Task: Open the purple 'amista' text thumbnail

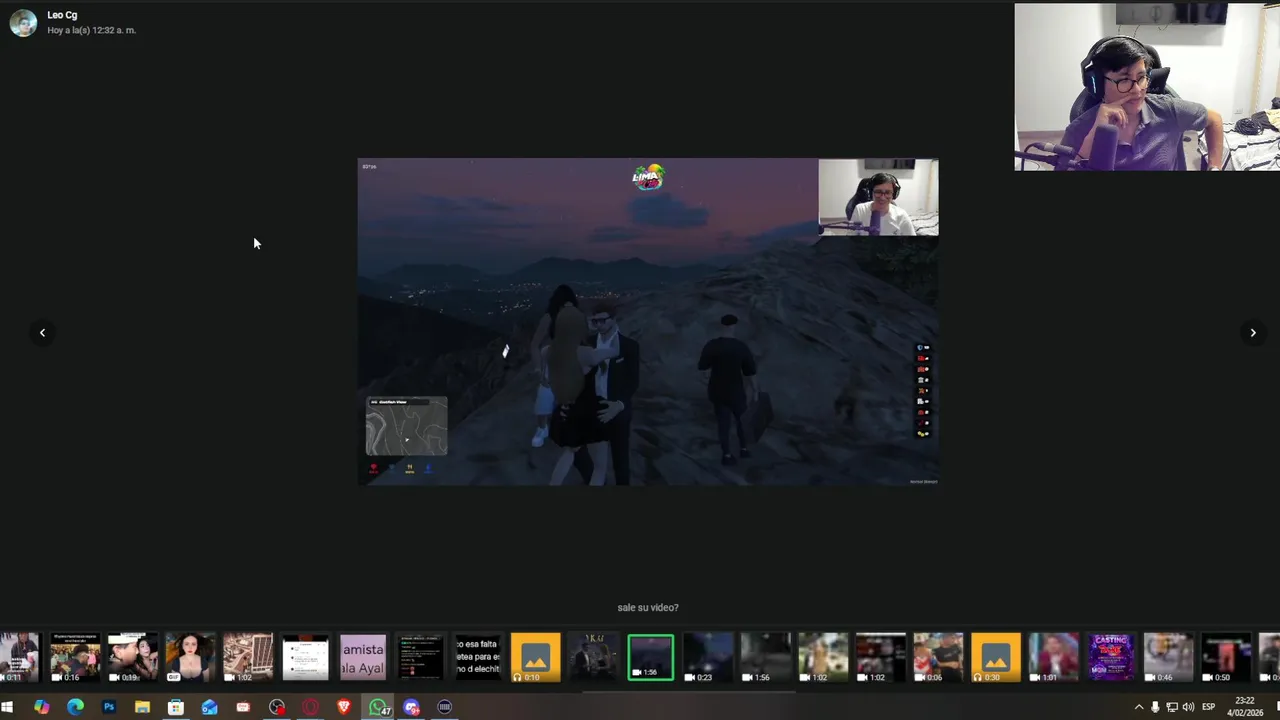Action: [x=362, y=657]
